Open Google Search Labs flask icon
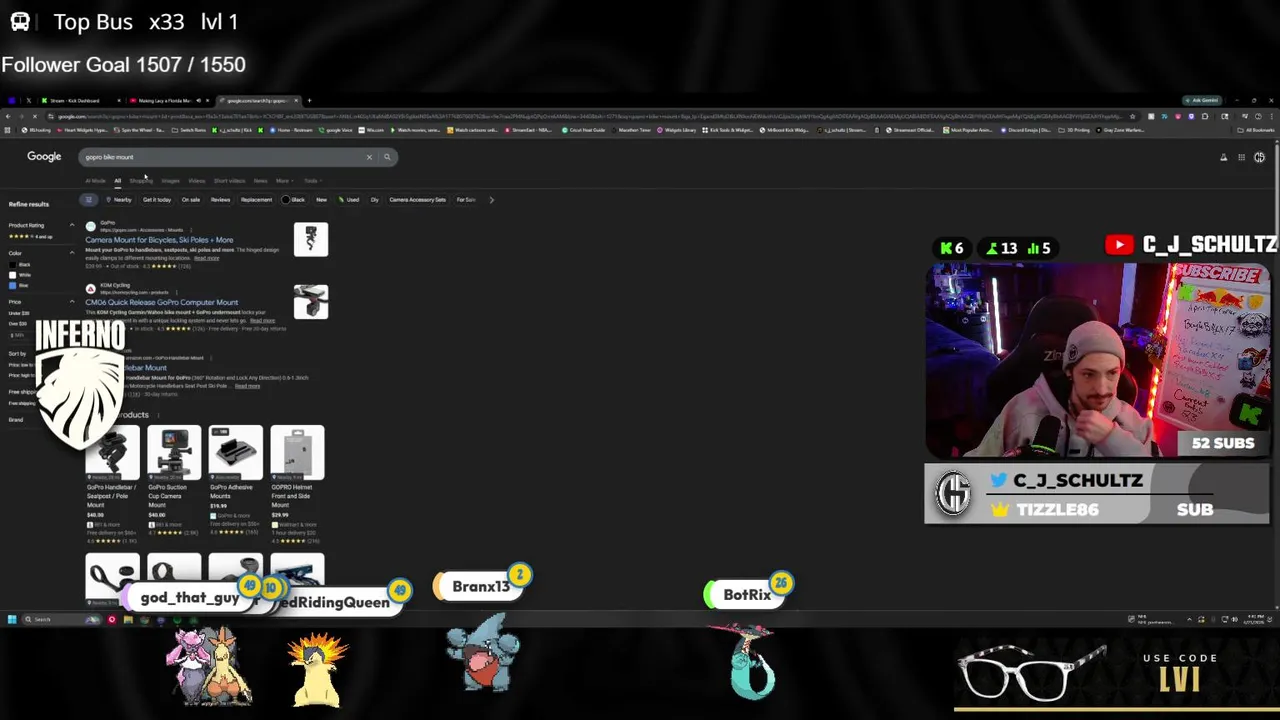The image size is (1280, 720). click(x=1223, y=157)
